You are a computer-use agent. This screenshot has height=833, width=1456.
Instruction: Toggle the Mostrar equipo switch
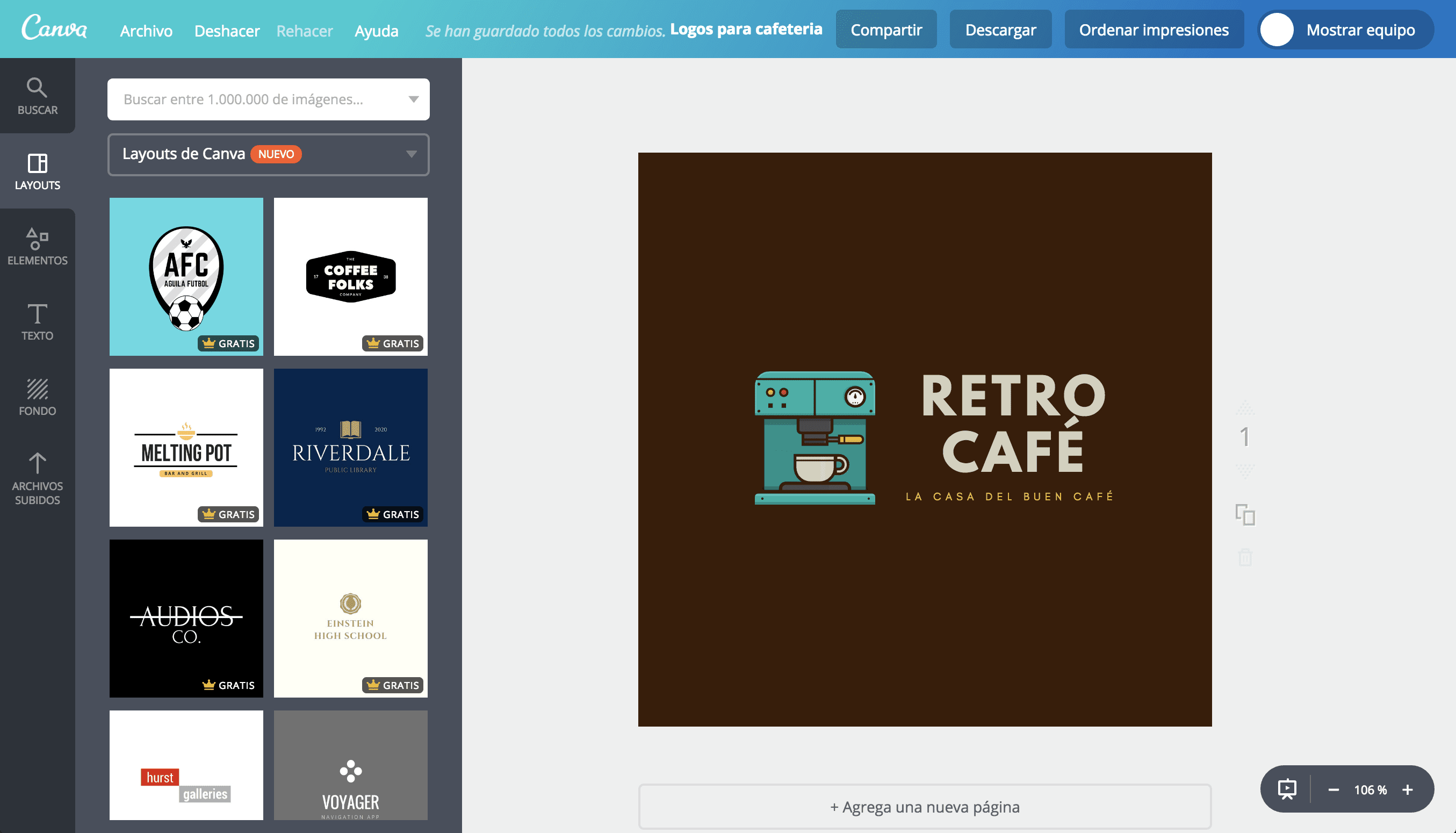click(x=1277, y=30)
